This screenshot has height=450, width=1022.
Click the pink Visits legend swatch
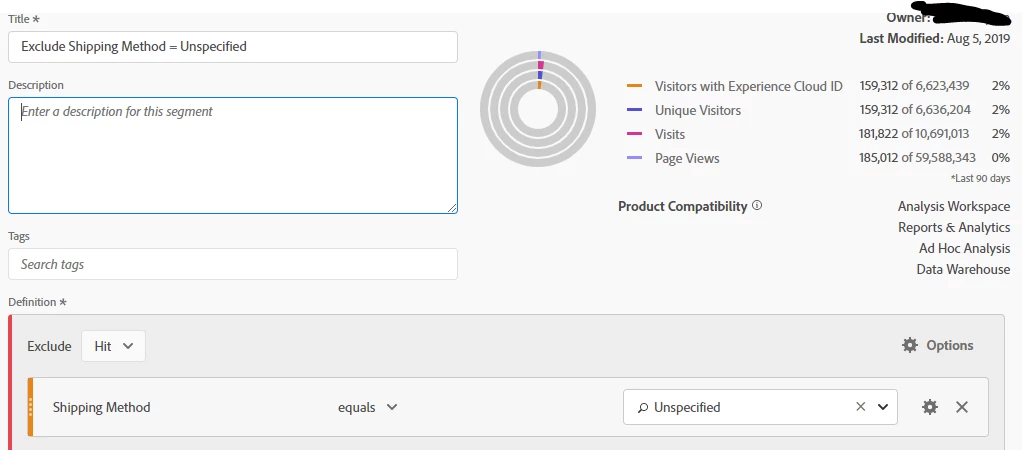[x=634, y=134]
